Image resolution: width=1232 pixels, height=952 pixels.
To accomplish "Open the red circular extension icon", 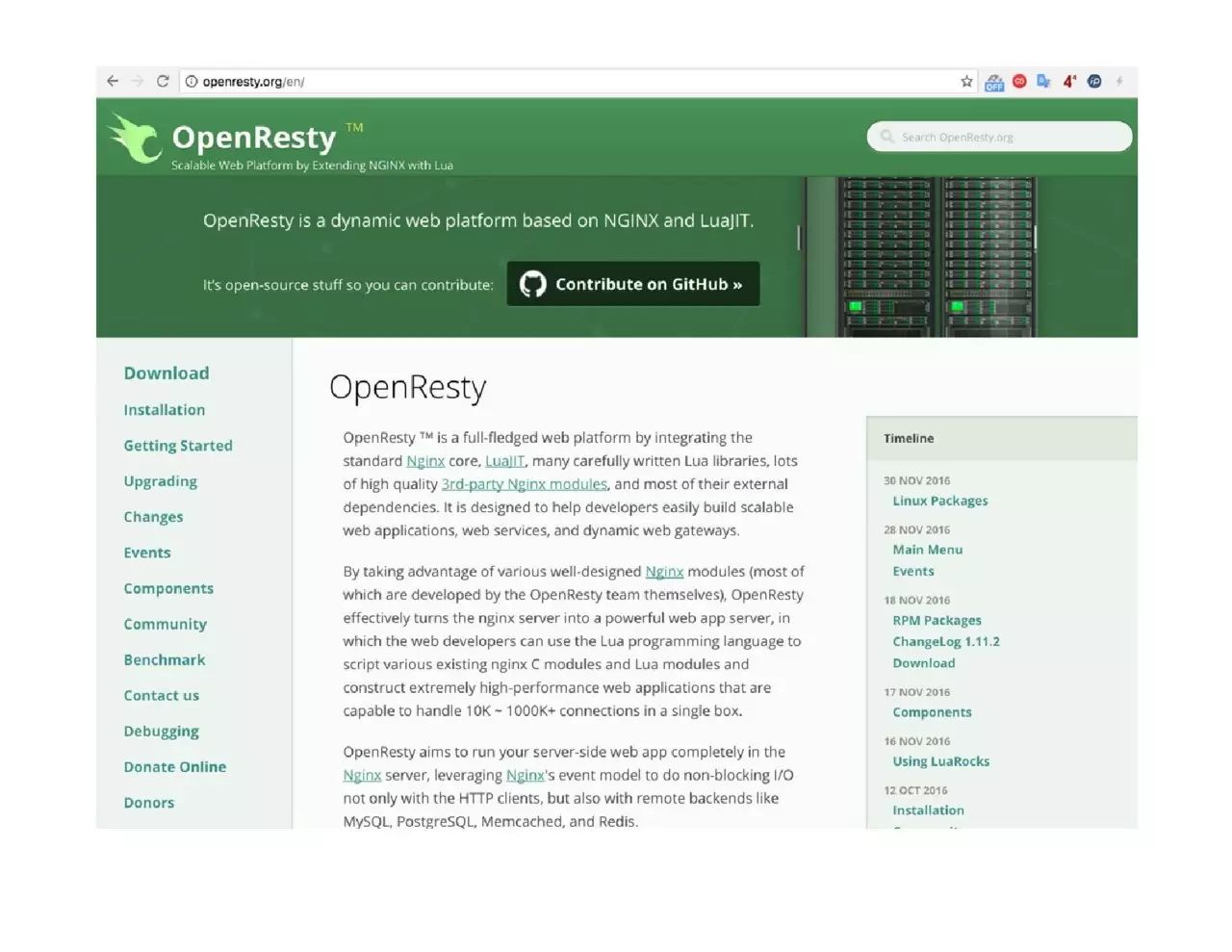I will 1019,82.
